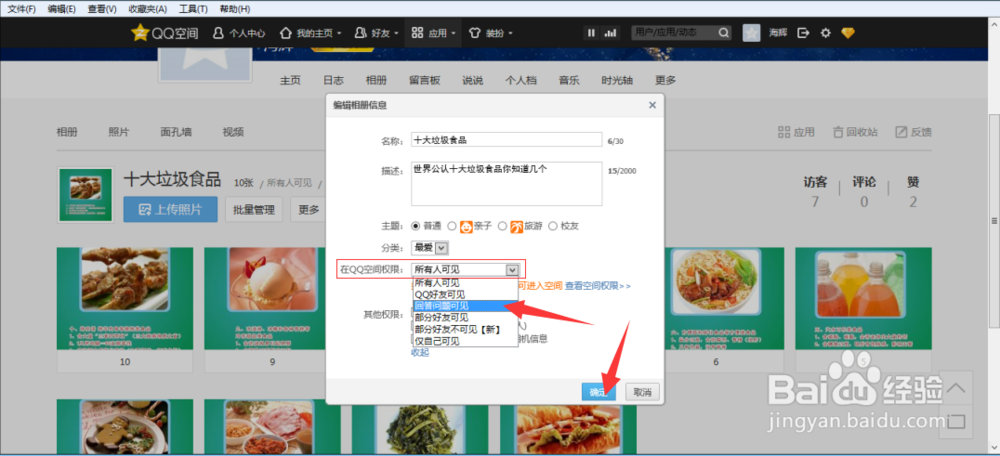The image size is (1000, 456).
Task: Choose 仅自己可见 option
Action: click(x=465, y=341)
